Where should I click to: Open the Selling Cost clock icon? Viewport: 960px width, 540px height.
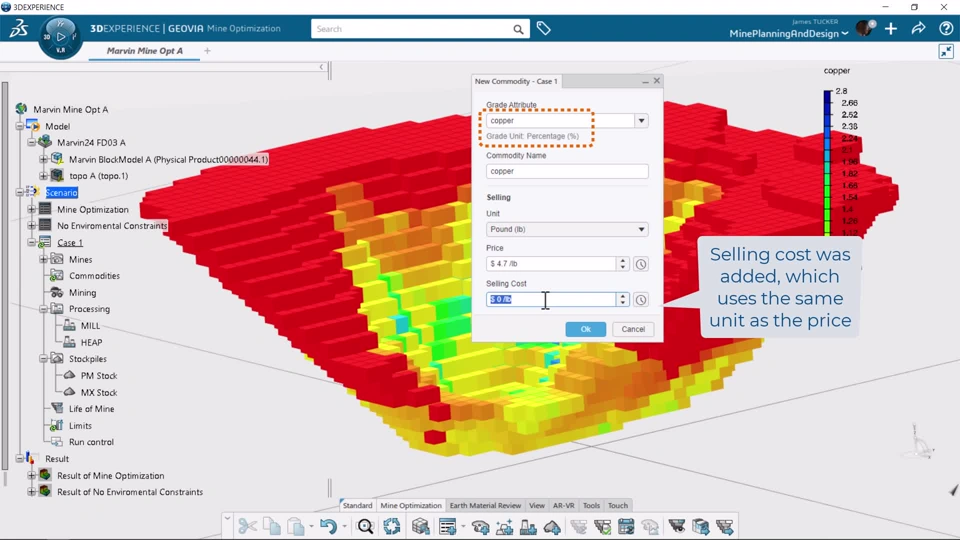click(640, 299)
